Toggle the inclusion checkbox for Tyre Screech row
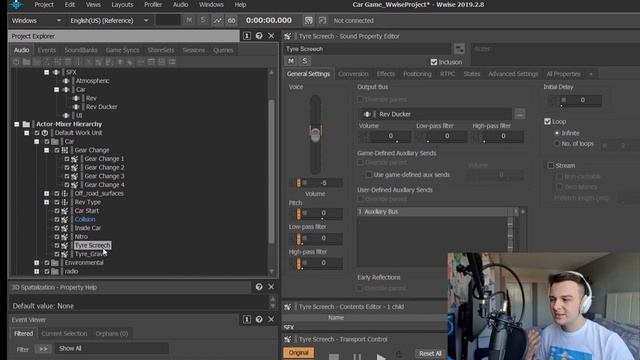This screenshot has height=360, width=640. point(57,245)
